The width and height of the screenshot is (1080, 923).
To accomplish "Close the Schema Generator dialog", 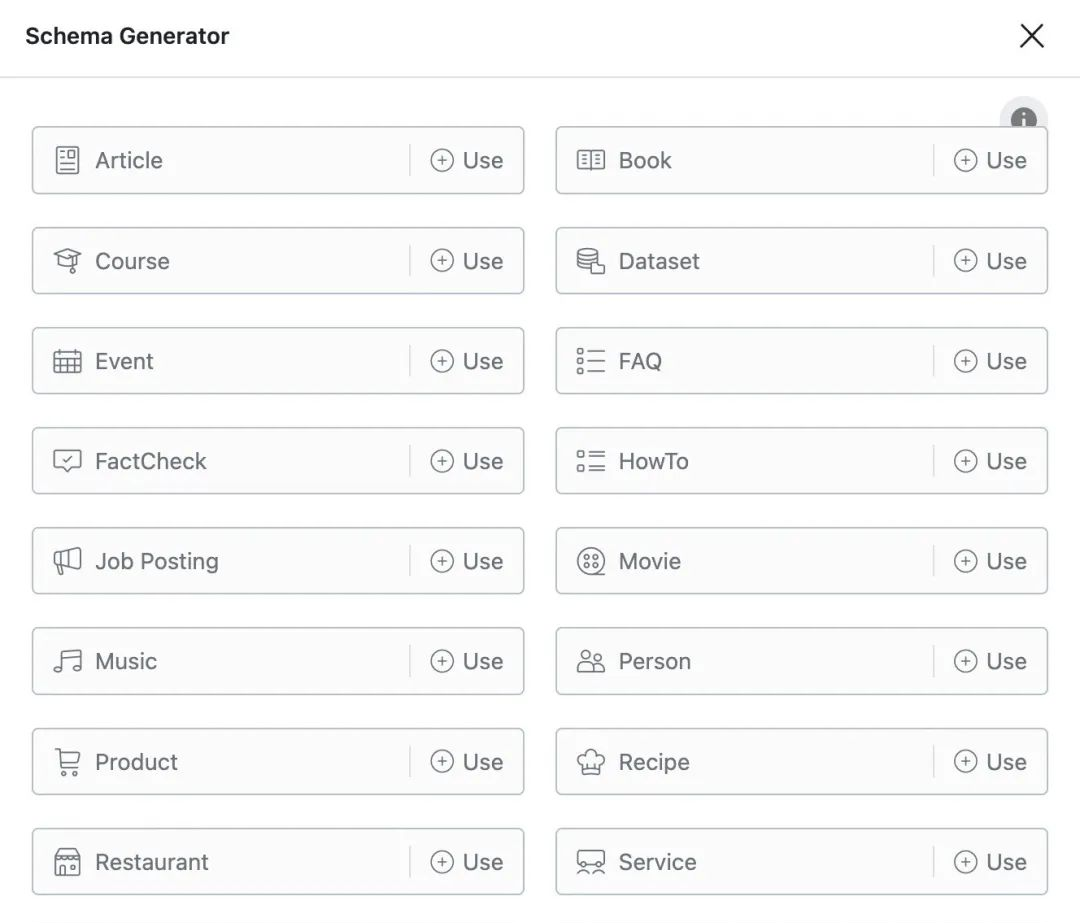I will (x=1032, y=36).
